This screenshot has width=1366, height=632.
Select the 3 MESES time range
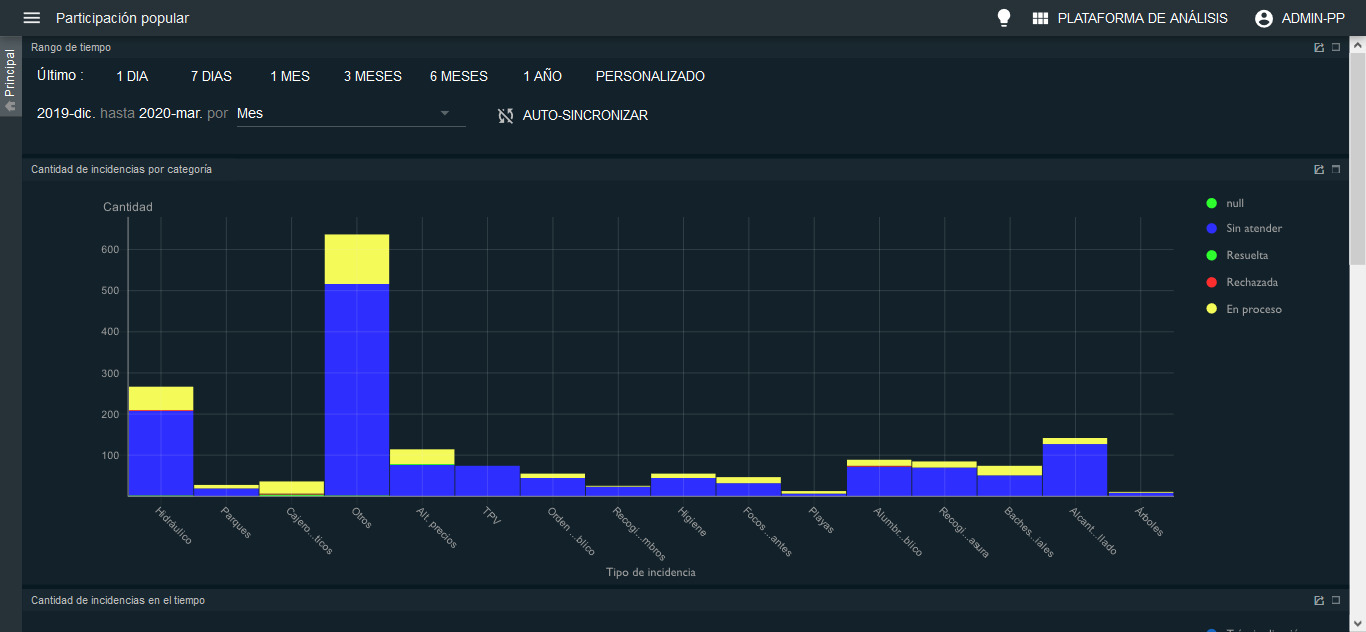(373, 76)
